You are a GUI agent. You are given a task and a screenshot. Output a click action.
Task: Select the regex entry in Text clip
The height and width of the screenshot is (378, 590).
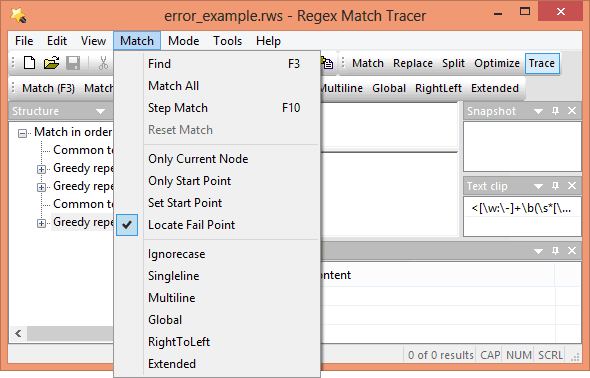coord(522,208)
